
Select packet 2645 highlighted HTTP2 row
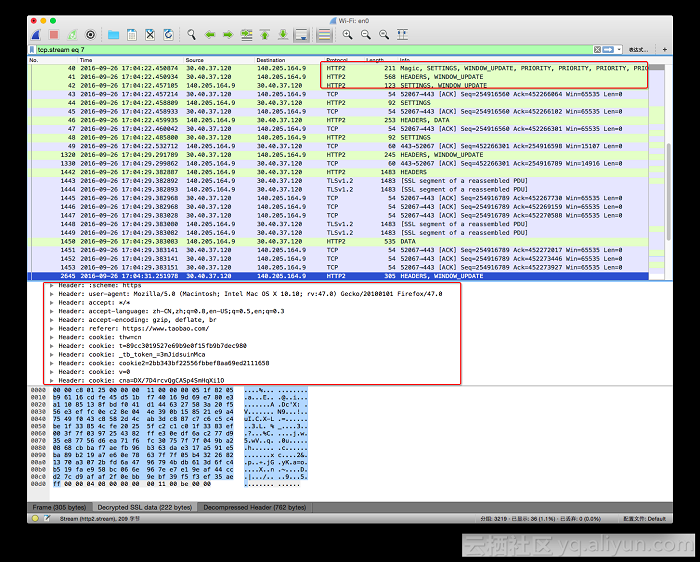[338, 276]
